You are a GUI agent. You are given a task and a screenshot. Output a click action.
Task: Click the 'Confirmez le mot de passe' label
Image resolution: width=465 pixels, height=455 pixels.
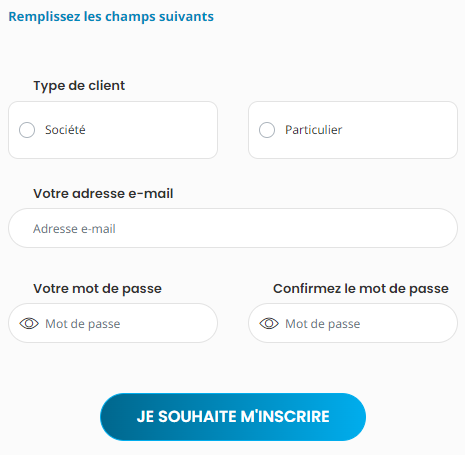pos(361,289)
